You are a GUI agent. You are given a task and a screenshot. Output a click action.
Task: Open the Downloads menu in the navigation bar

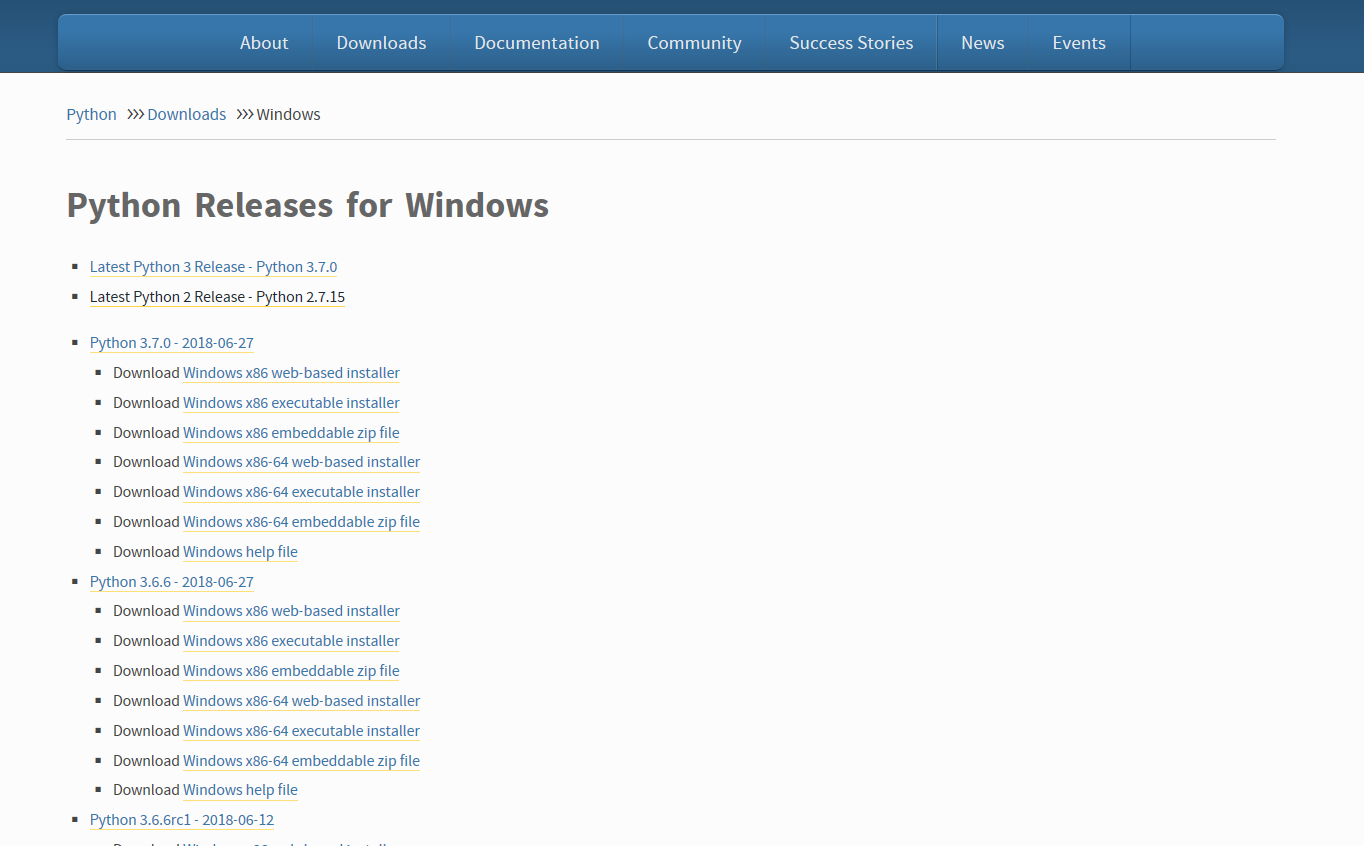381,43
